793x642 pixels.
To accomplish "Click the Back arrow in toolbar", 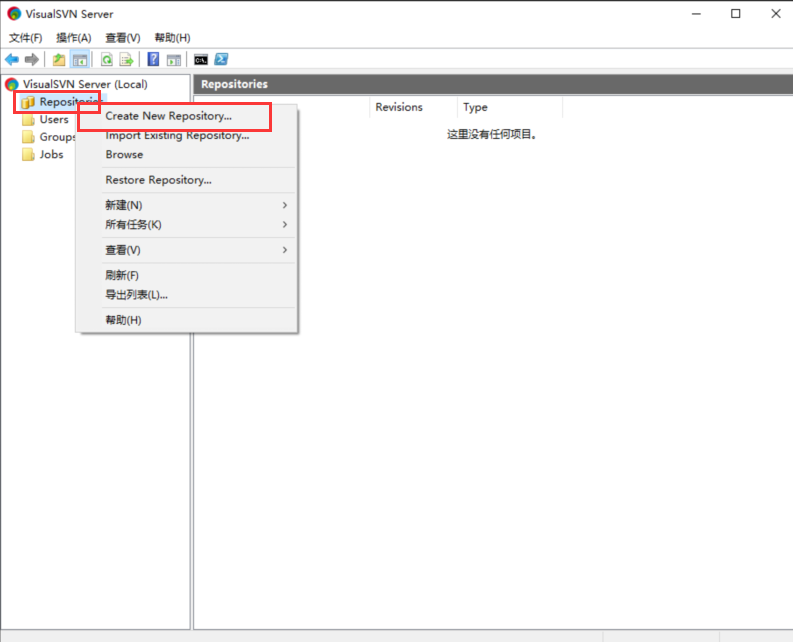I will click(x=12, y=60).
